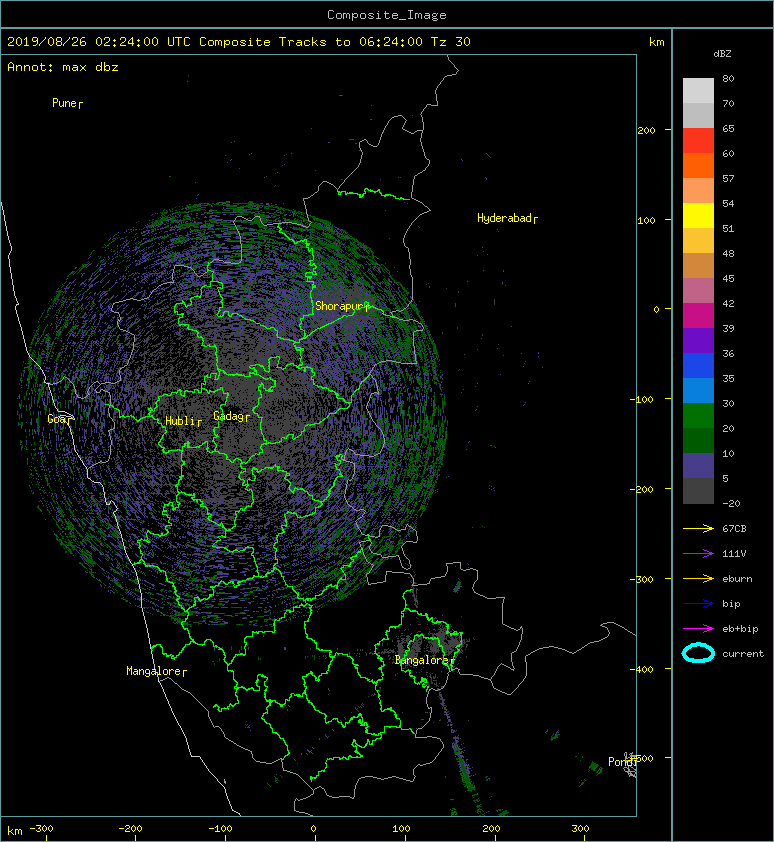
Task: Click the -300 vertical axis tick label
Action: pyautogui.click(x=641, y=579)
